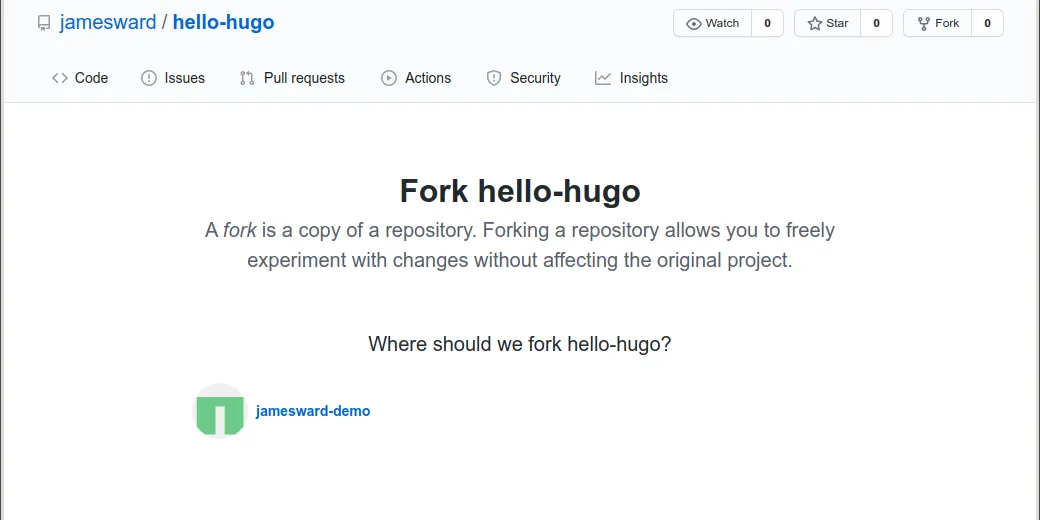Image resolution: width=1040 pixels, height=520 pixels.
Task: Click the Security shield icon
Action: coord(493,78)
